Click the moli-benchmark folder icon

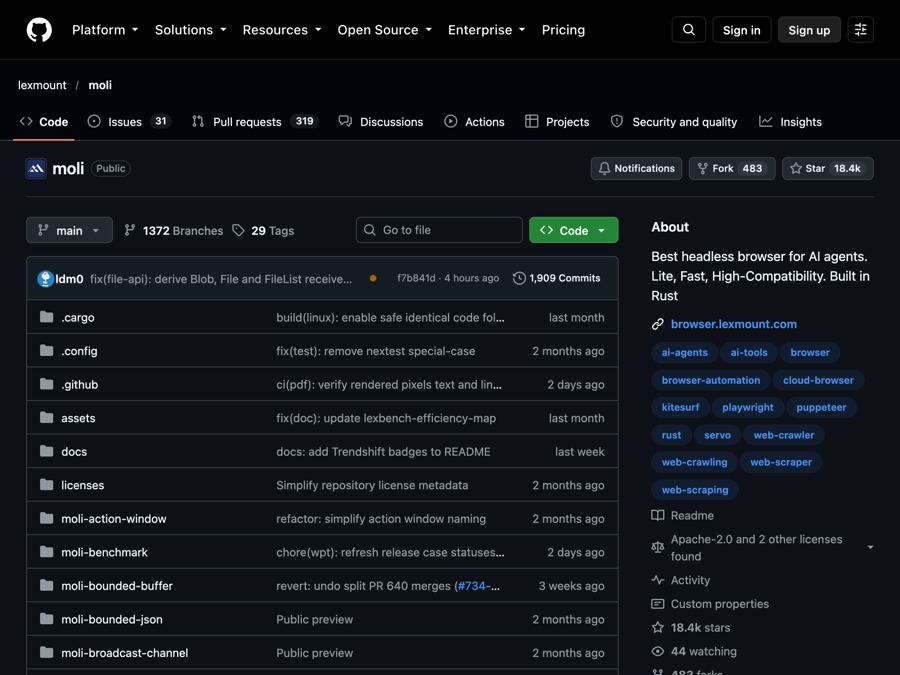pos(46,552)
